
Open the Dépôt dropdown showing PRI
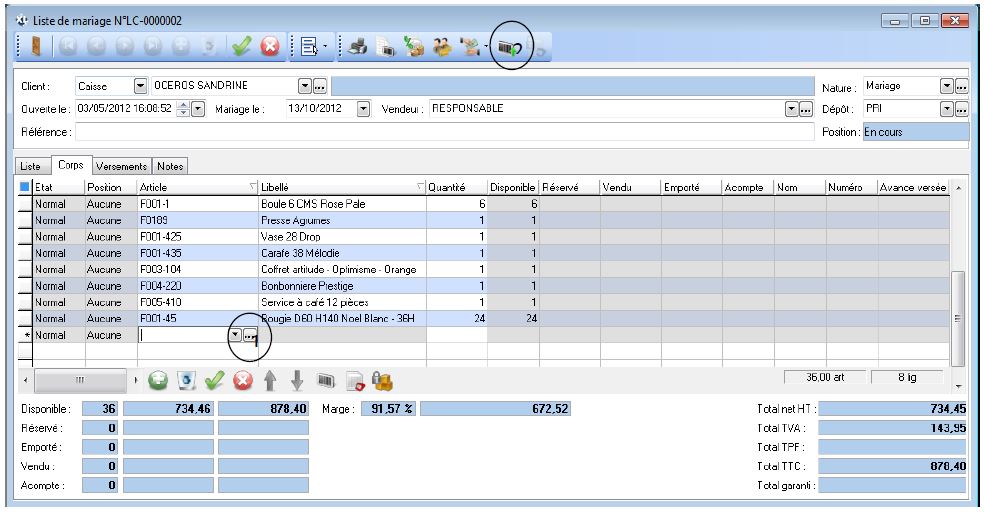(x=945, y=108)
